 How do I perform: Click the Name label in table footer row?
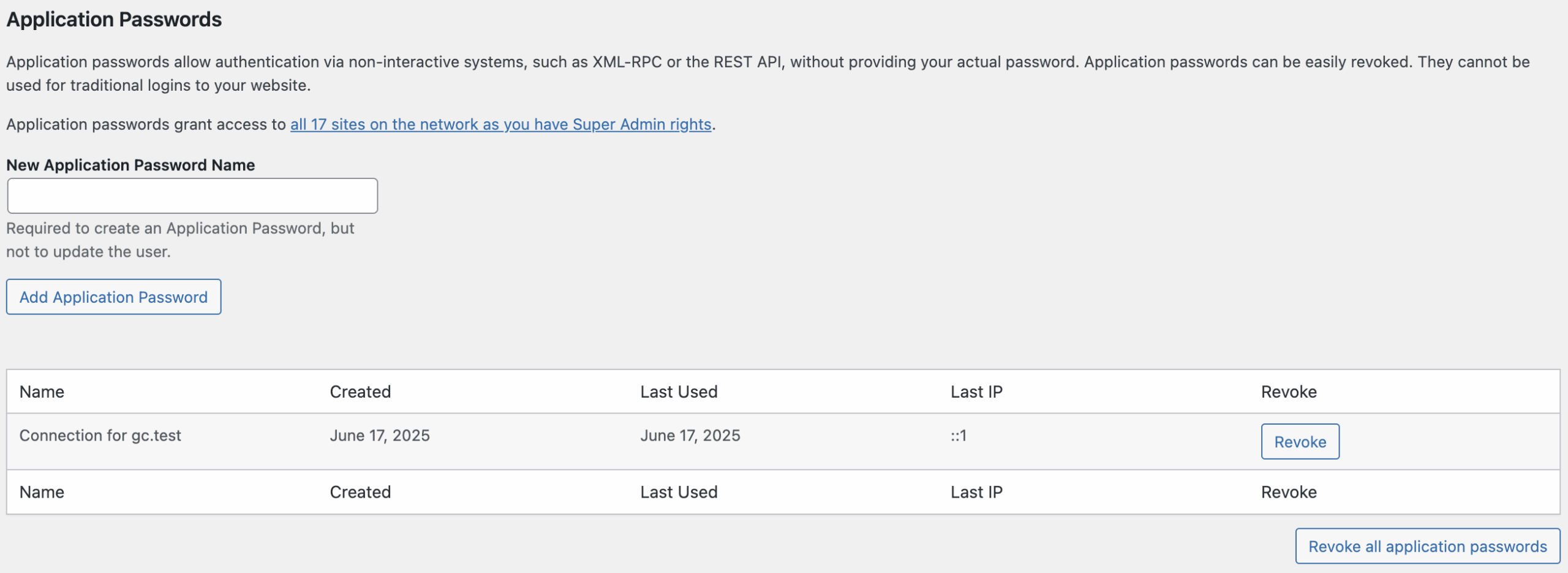[x=42, y=492]
